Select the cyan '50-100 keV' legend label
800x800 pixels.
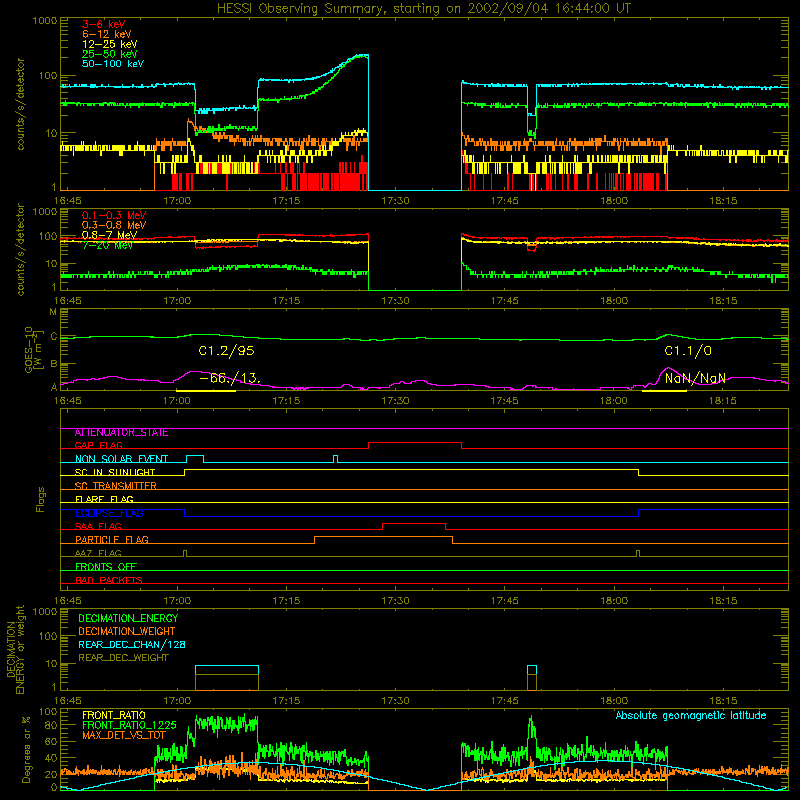click(113, 64)
